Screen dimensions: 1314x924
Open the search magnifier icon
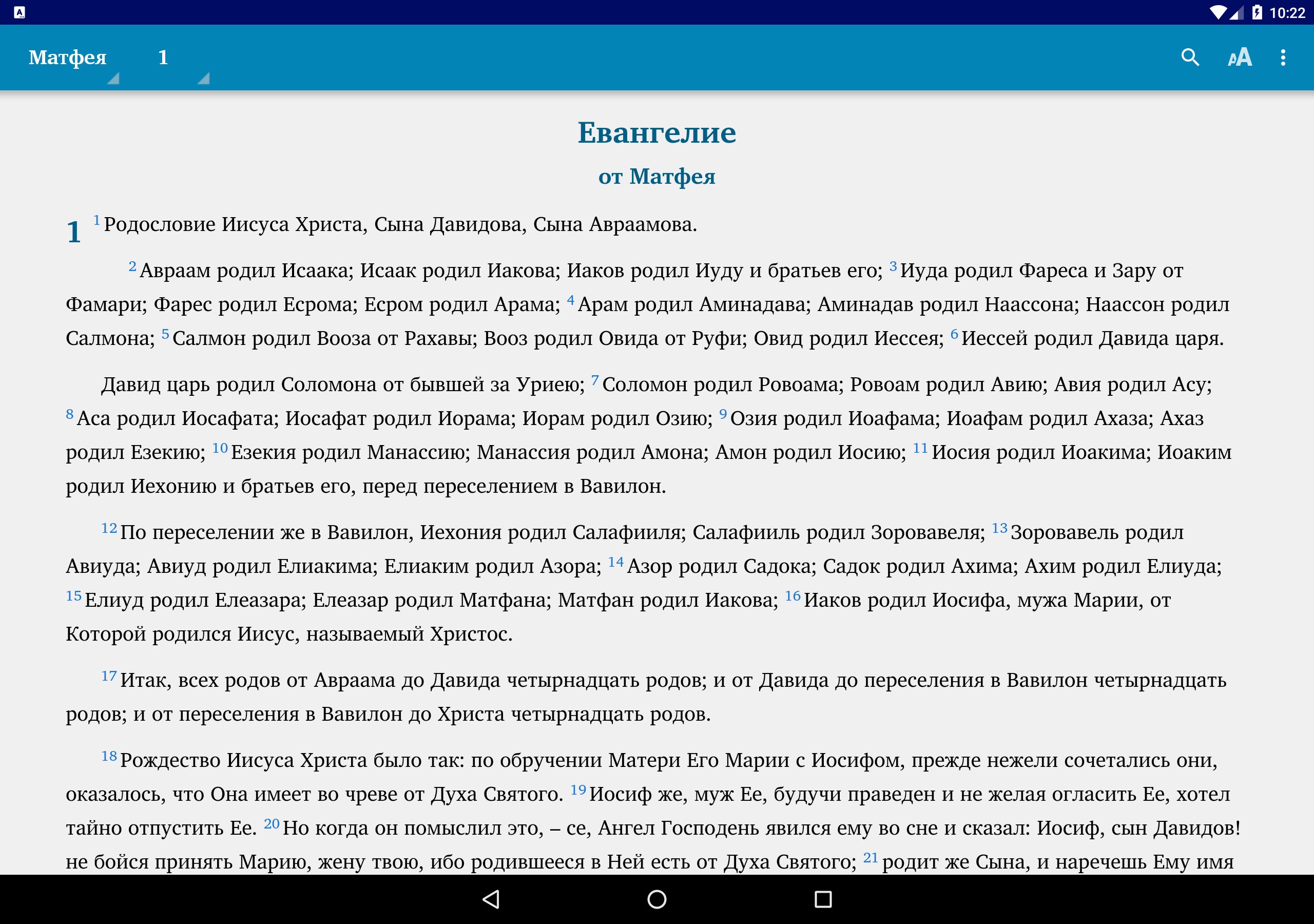1190,57
